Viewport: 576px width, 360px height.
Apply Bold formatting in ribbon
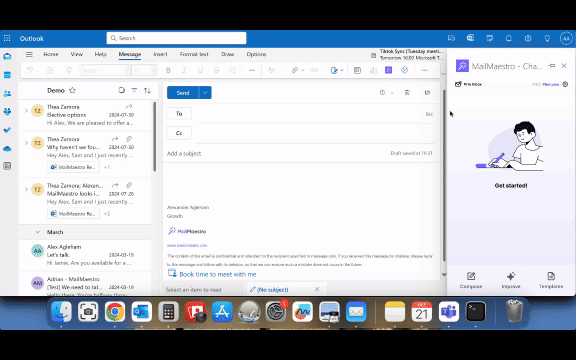click(x=168, y=70)
